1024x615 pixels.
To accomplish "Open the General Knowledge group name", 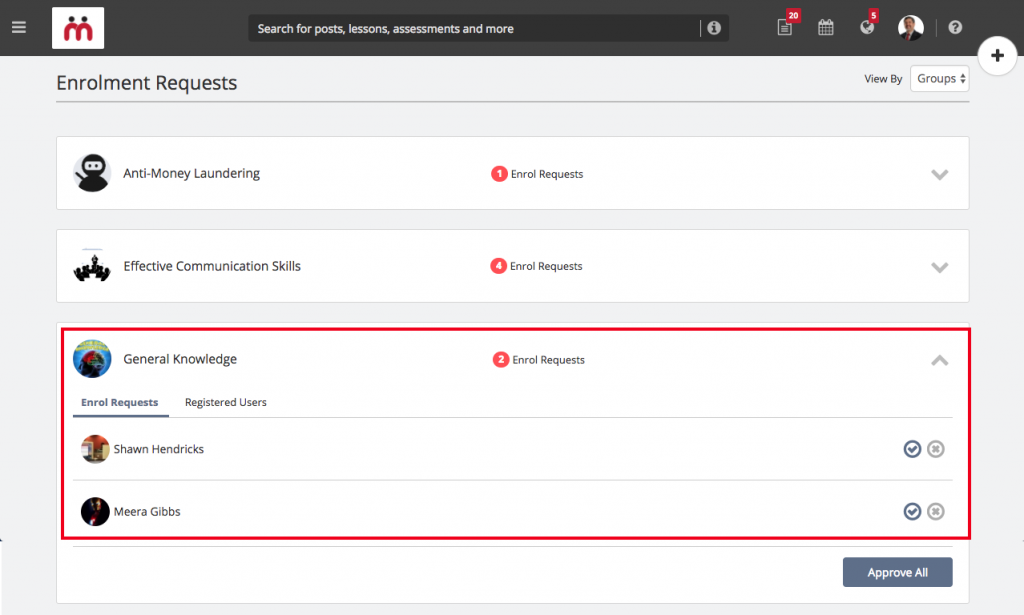I will (x=180, y=359).
